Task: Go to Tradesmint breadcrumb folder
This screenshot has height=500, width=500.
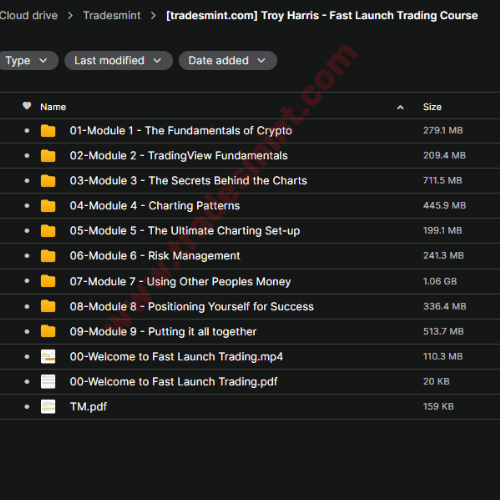Action: pos(112,15)
